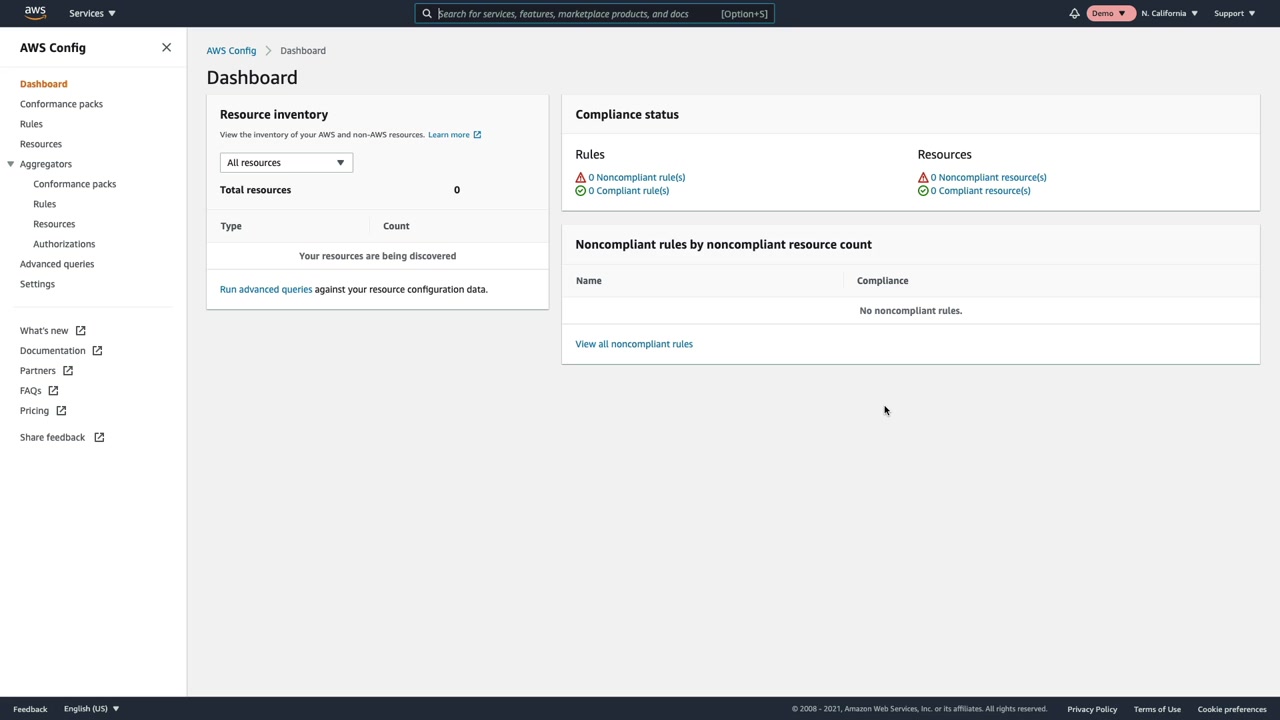Click the Count column header
The image size is (1280, 720).
tap(396, 226)
